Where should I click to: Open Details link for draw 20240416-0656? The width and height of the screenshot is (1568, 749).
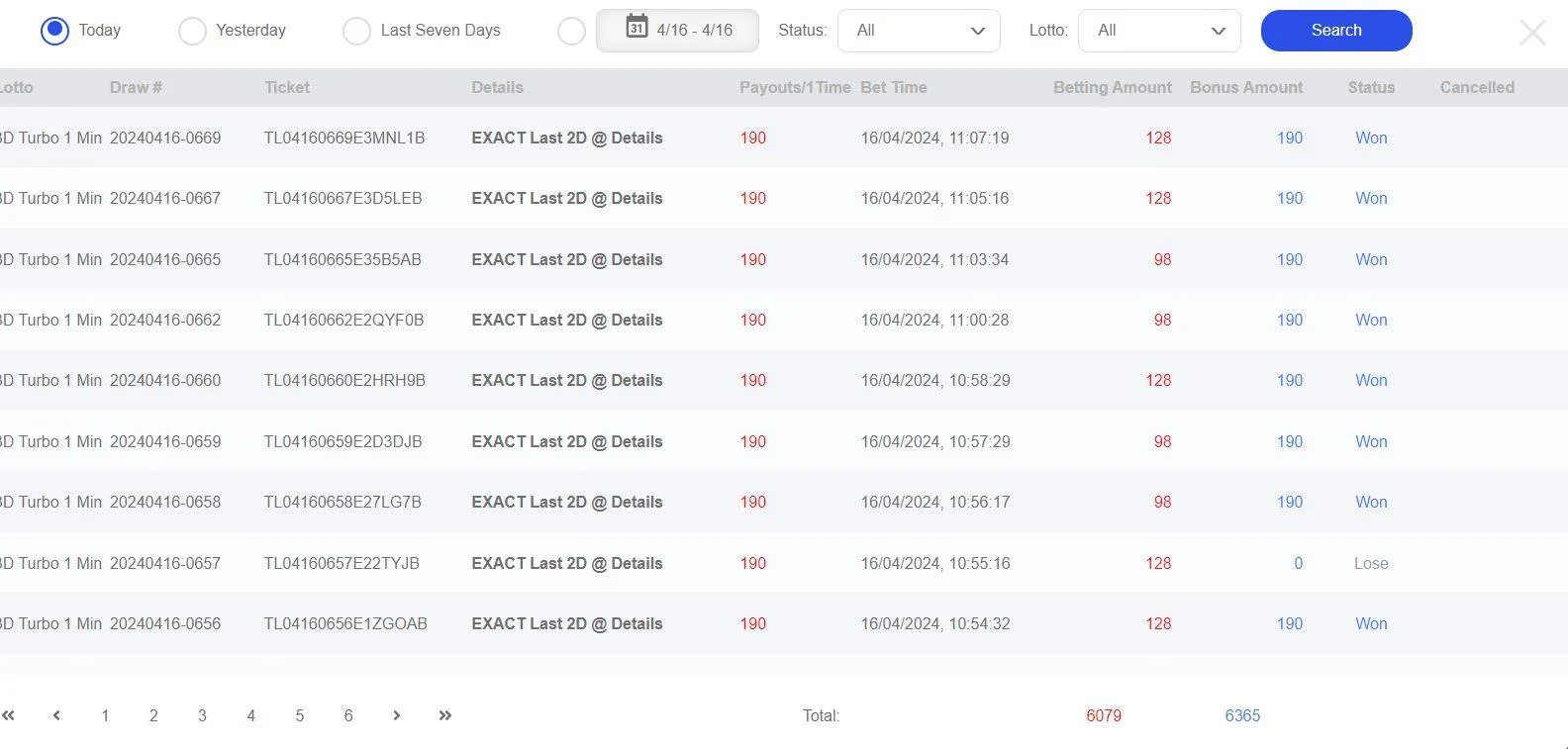coord(566,623)
